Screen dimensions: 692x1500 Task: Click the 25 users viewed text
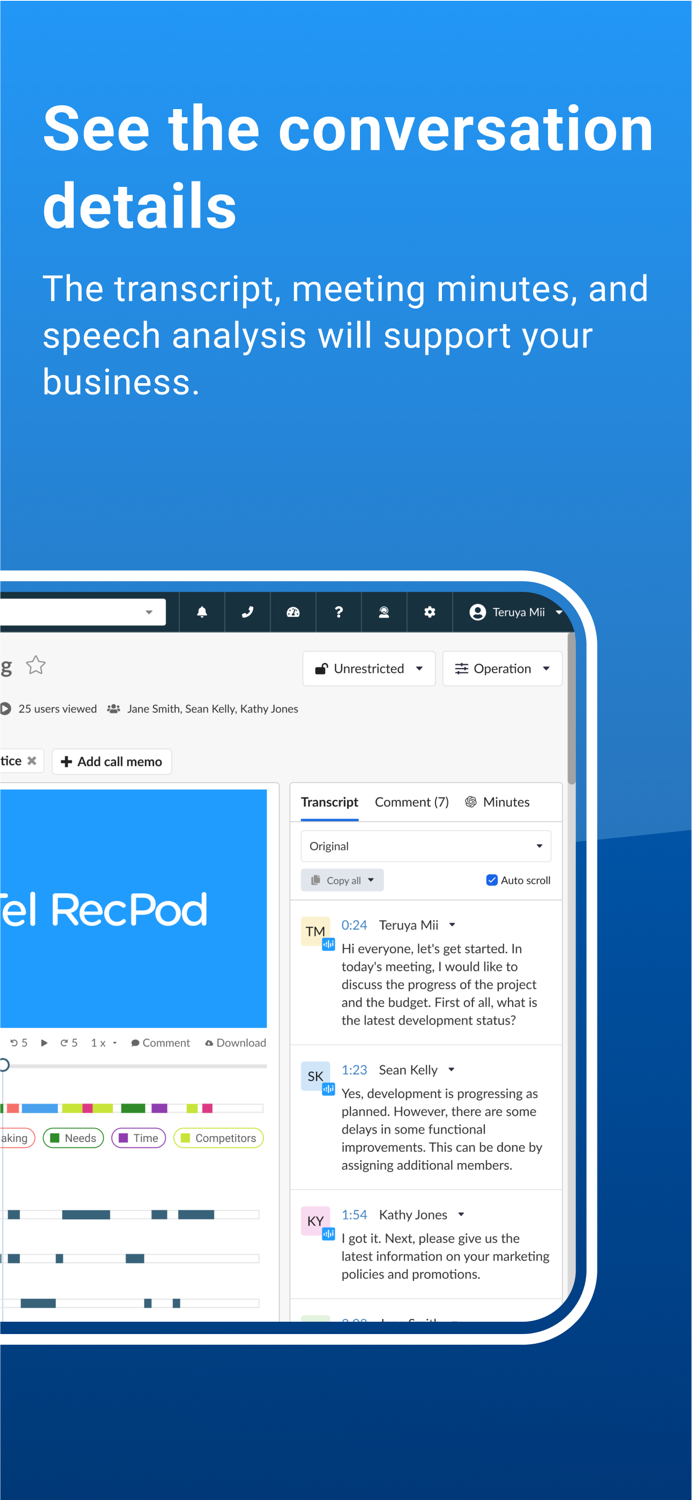coord(57,709)
